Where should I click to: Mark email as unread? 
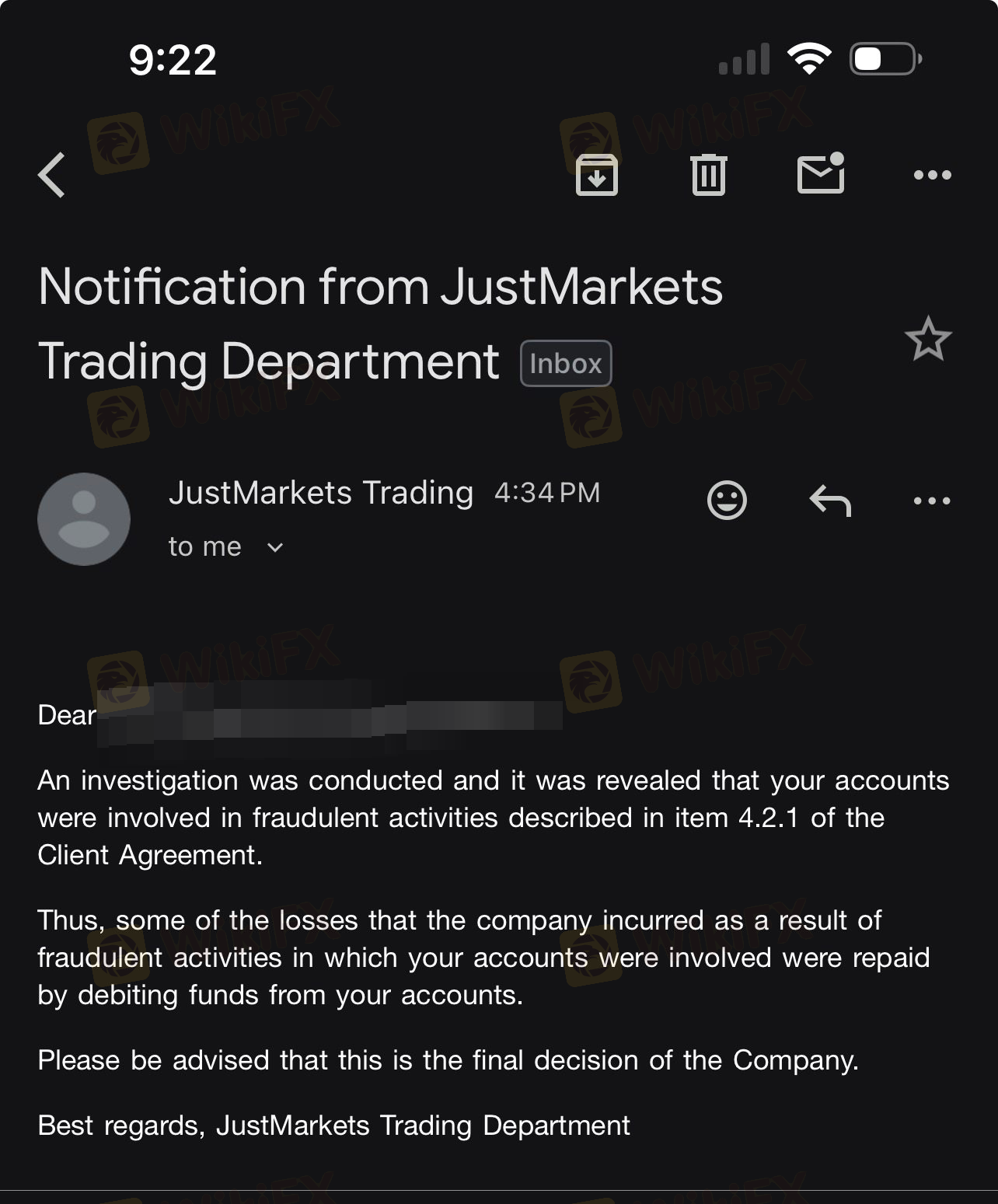click(x=821, y=173)
